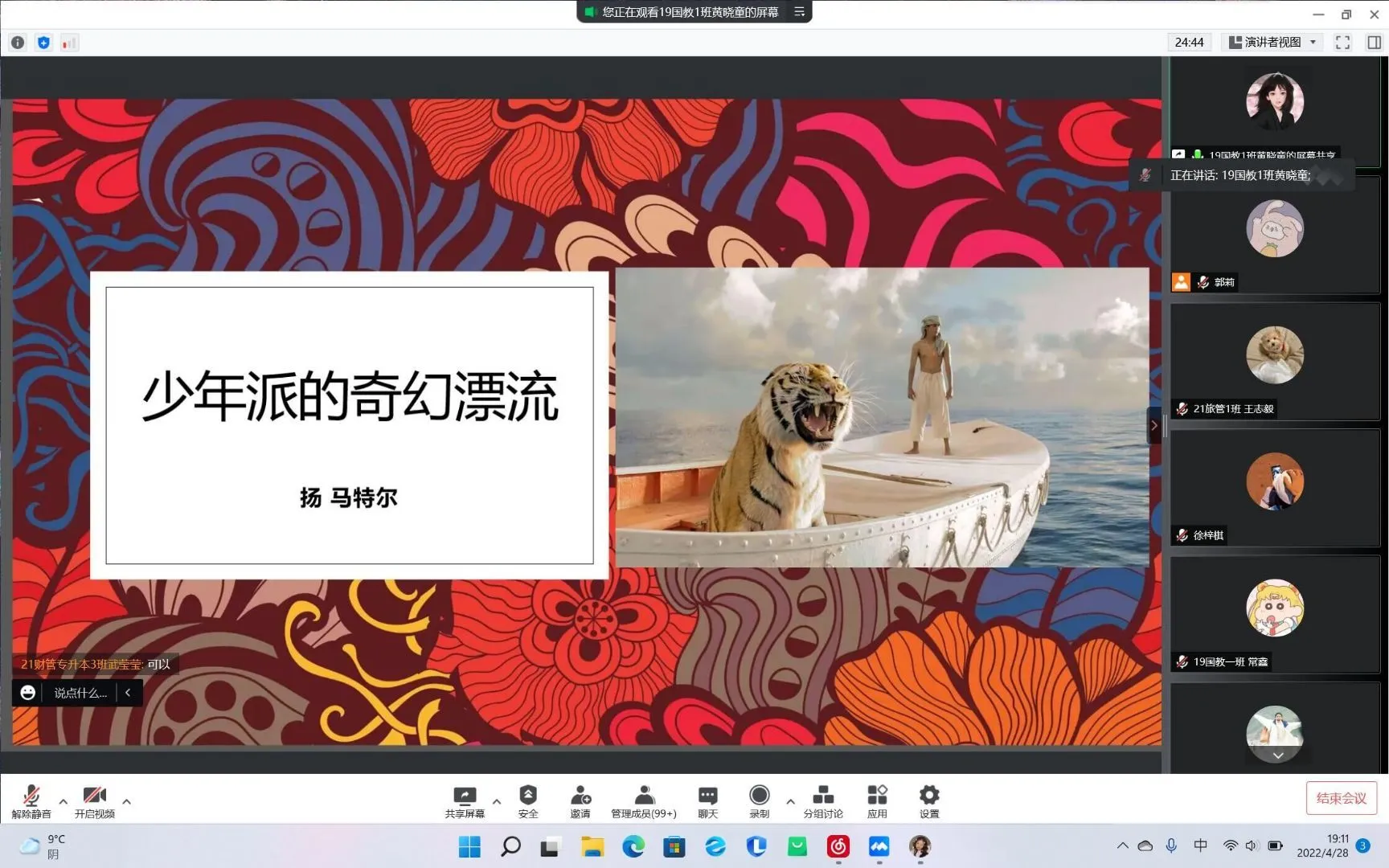This screenshot has width=1389, height=868.
Task: Expand the audio options arrow beside 解除静音
Action: click(x=64, y=801)
